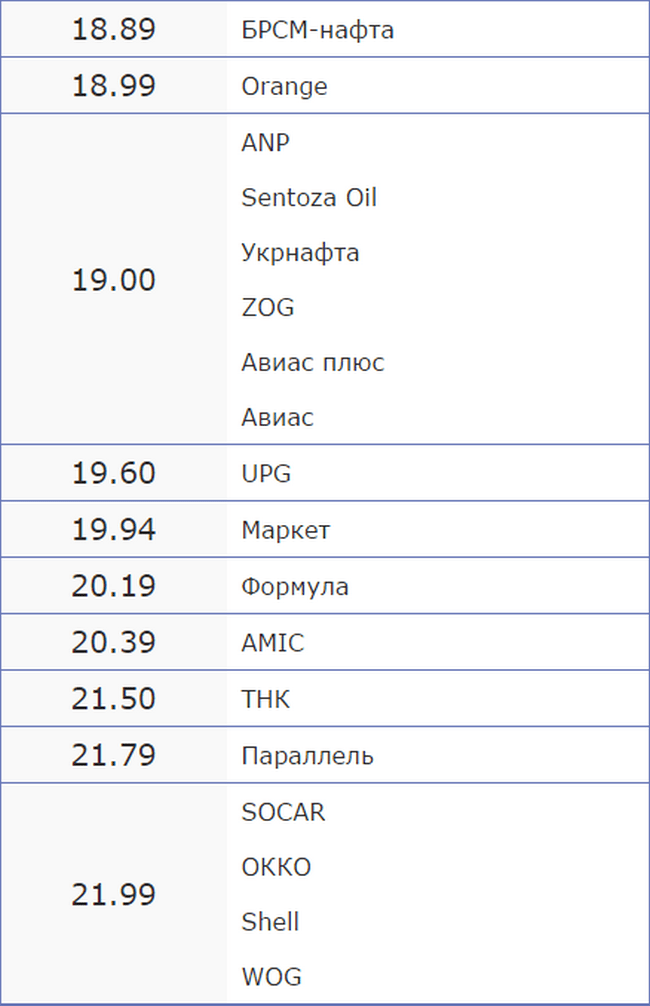Viewport: 650px width, 1006px height.
Task: Click the Shell station name
Action: pos(270,922)
